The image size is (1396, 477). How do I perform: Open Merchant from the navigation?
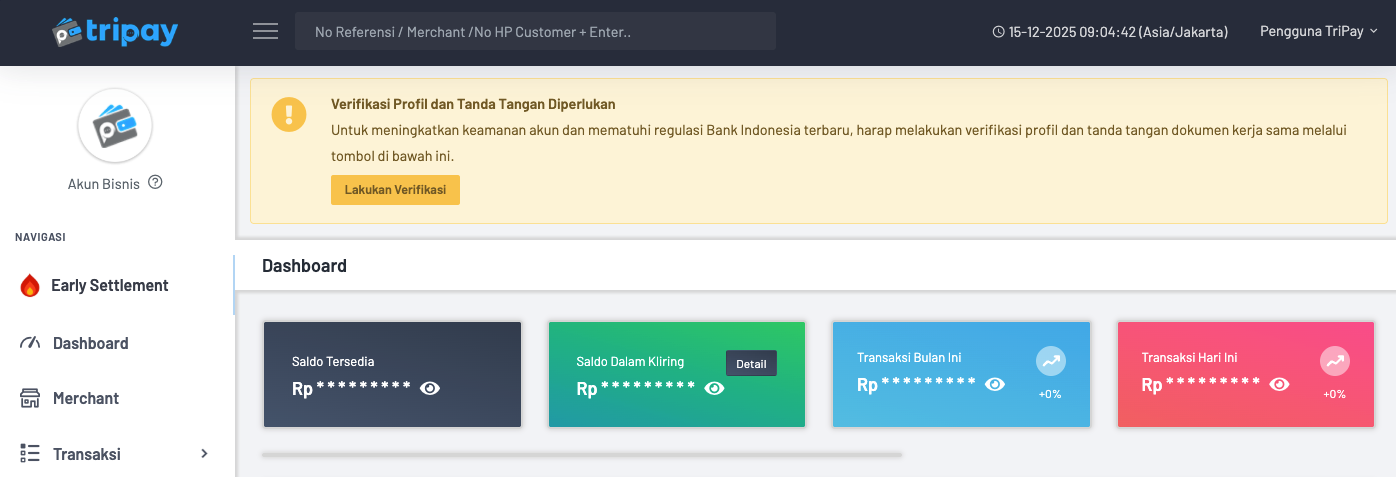coord(86,398)
